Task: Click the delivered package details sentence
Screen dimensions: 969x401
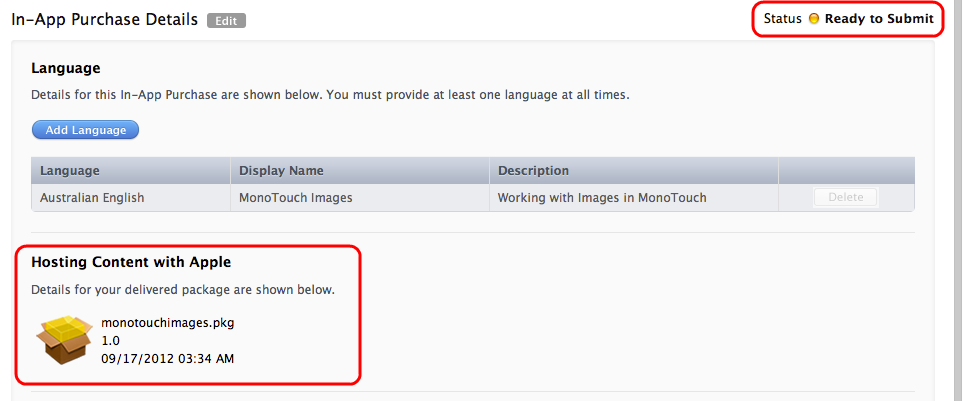Action: 183,290
